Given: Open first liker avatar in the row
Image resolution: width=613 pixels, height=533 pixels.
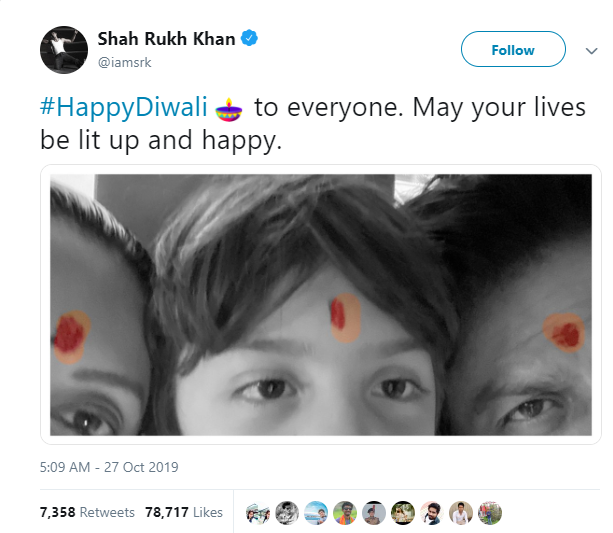Looking at the screenshot, I should coord(258,513).
